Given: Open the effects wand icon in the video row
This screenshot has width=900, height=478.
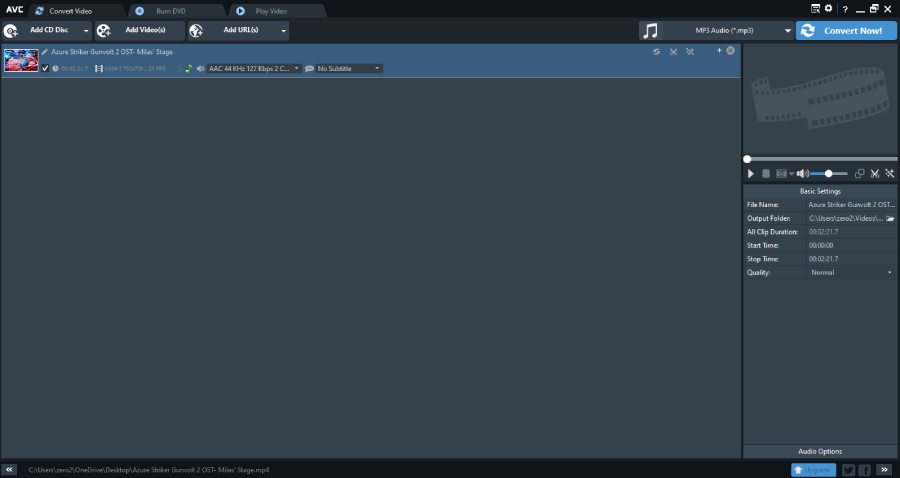Looking at the screenshot, I should tap(690, 52).
